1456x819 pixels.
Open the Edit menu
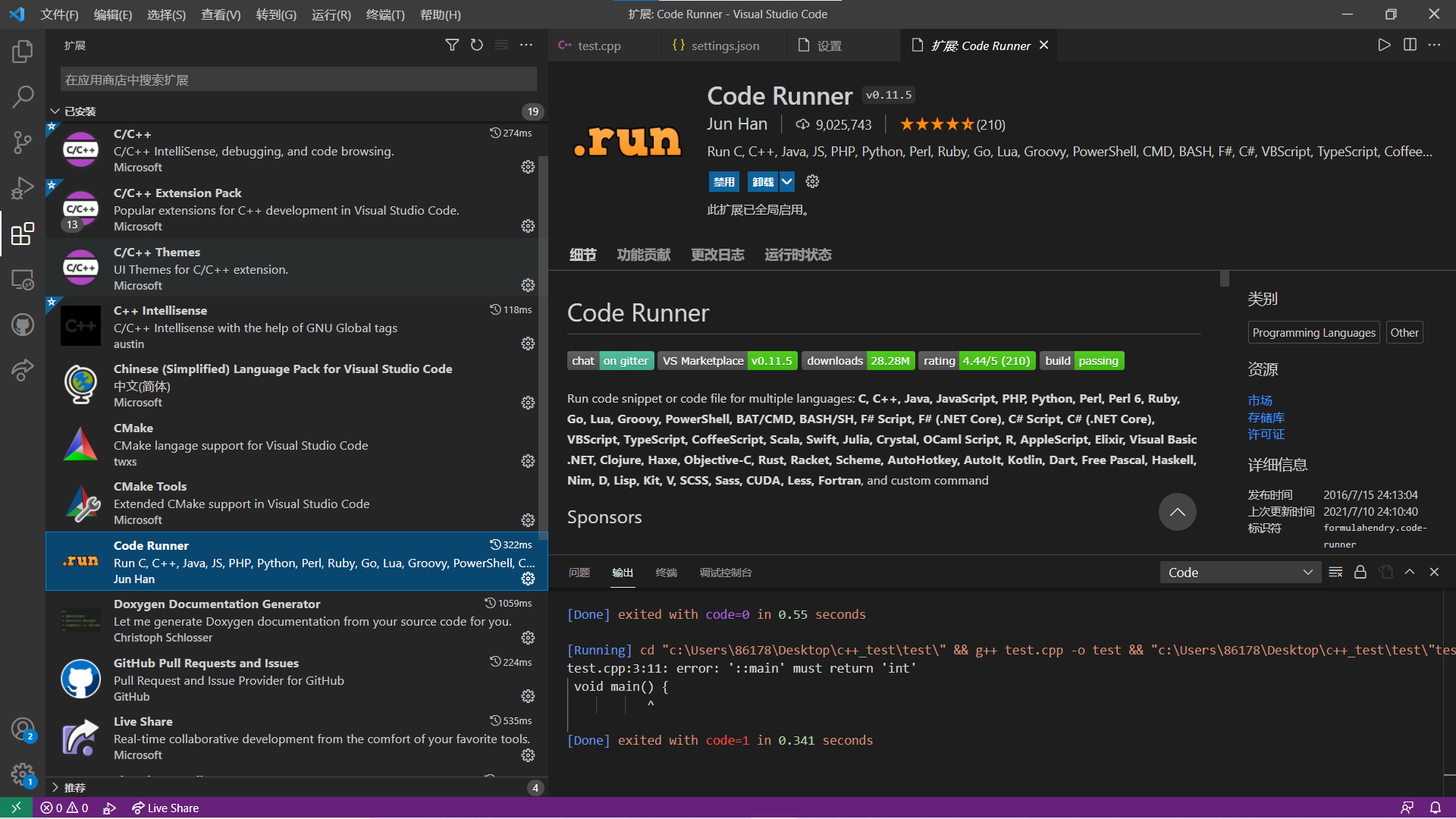tap(112, 14)
